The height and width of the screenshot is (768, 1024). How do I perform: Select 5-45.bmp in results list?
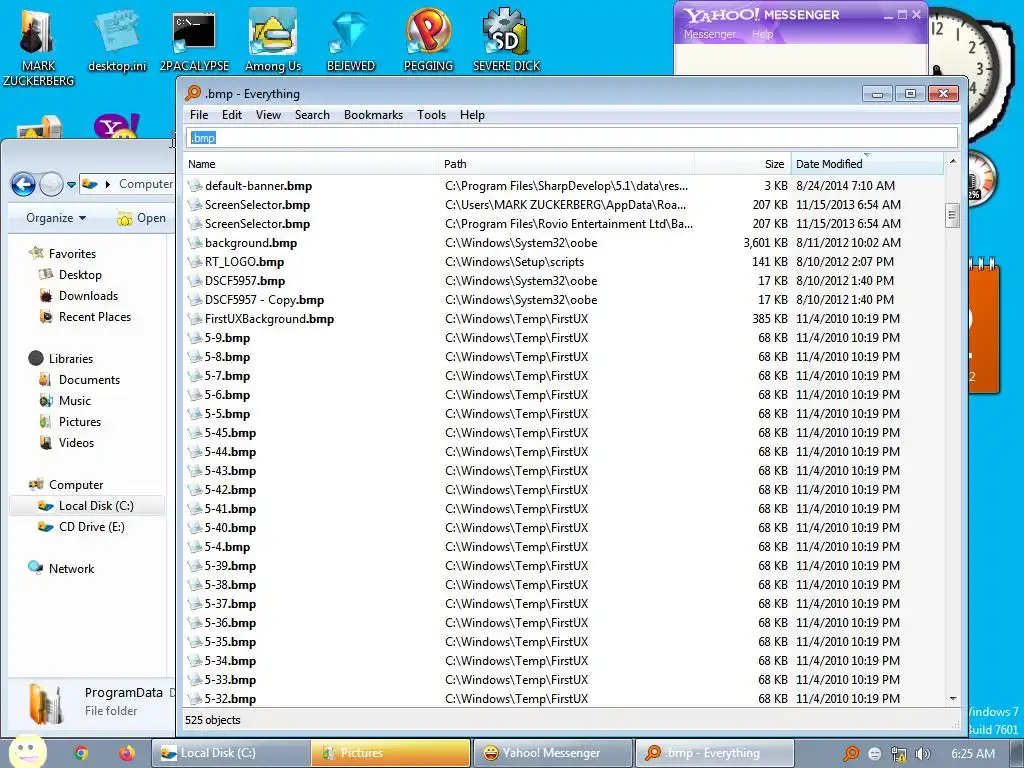coord(564,433)
